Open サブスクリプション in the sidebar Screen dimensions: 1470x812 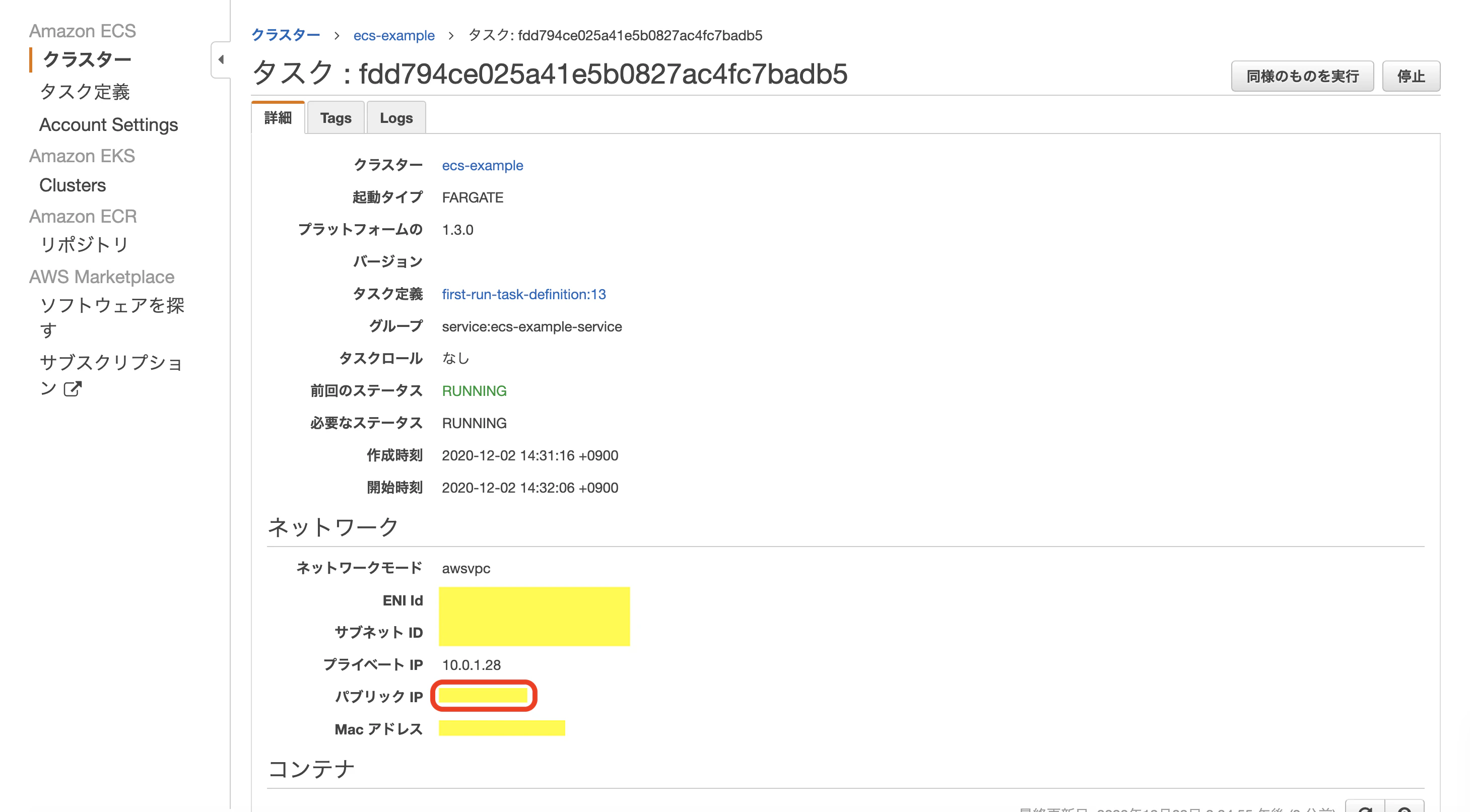111,375
